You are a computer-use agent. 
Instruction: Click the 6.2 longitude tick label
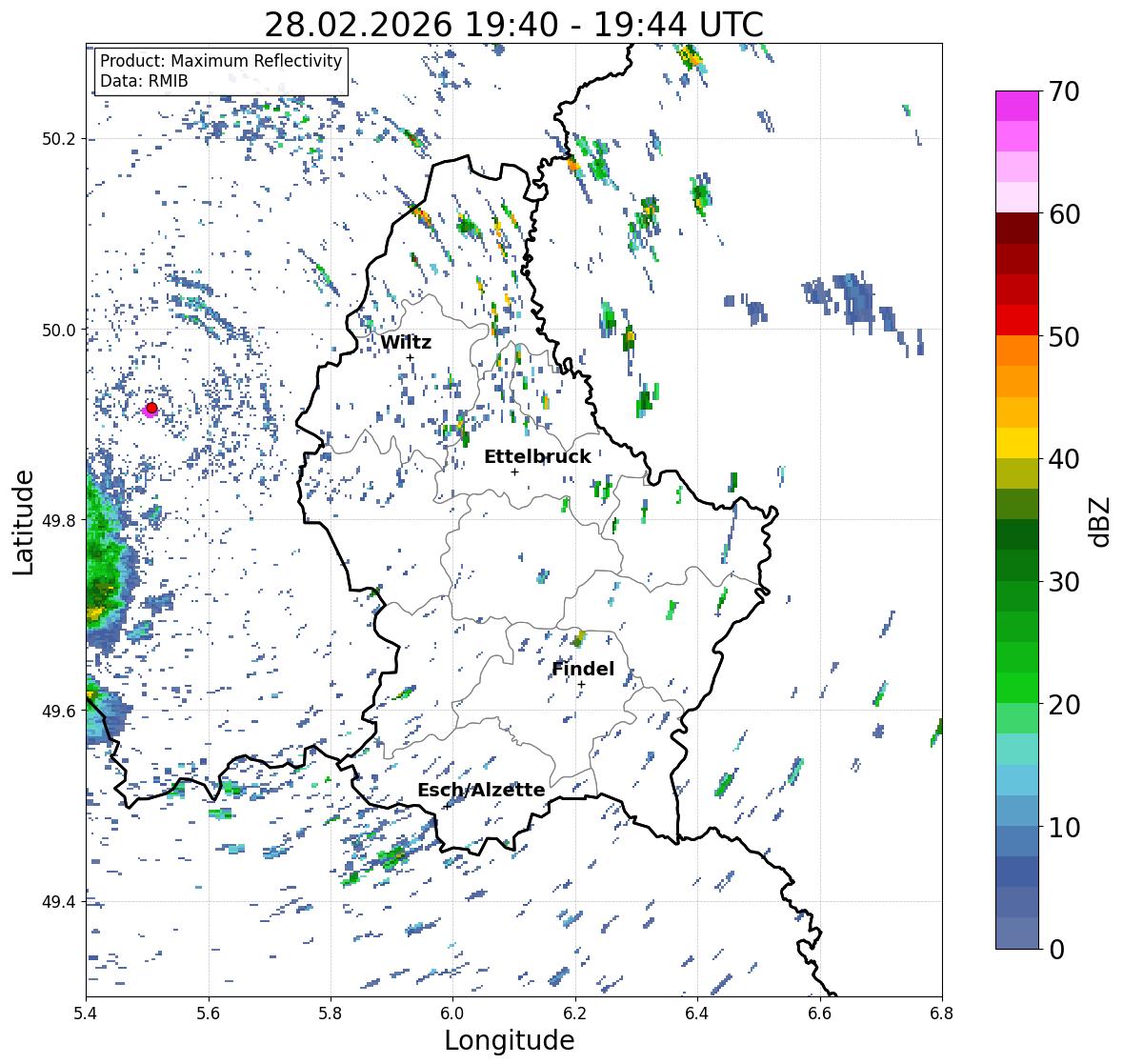(575, 1014)
